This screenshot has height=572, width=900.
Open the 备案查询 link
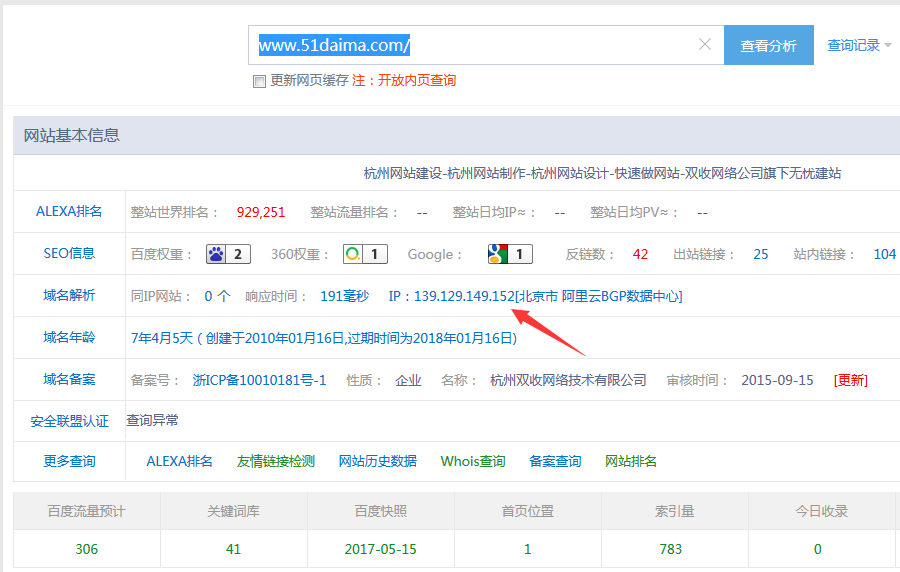click(555, 461)
